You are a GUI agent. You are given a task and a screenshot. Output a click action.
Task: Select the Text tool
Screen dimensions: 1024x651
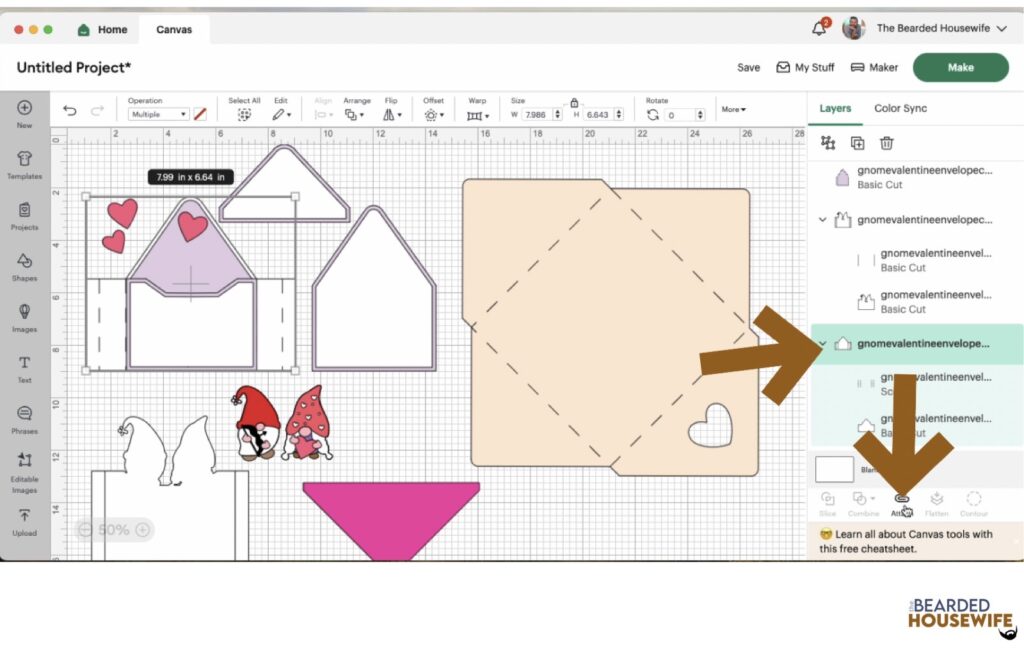tap(24, 369)
